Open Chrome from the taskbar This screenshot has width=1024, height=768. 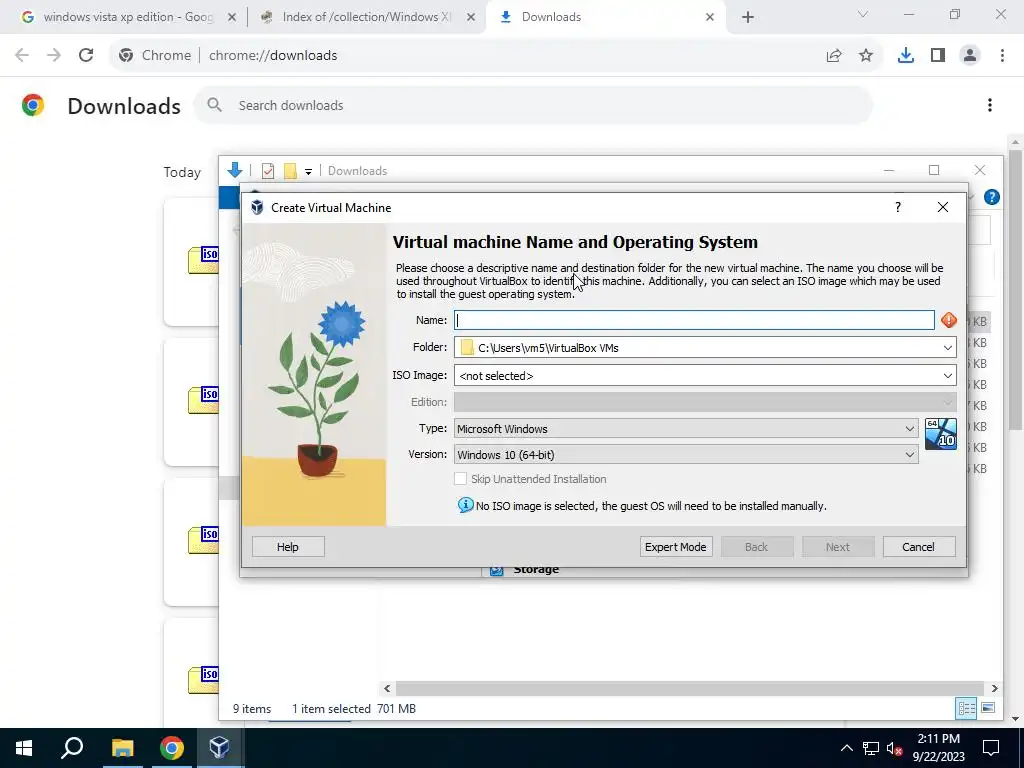pos(172,747)
